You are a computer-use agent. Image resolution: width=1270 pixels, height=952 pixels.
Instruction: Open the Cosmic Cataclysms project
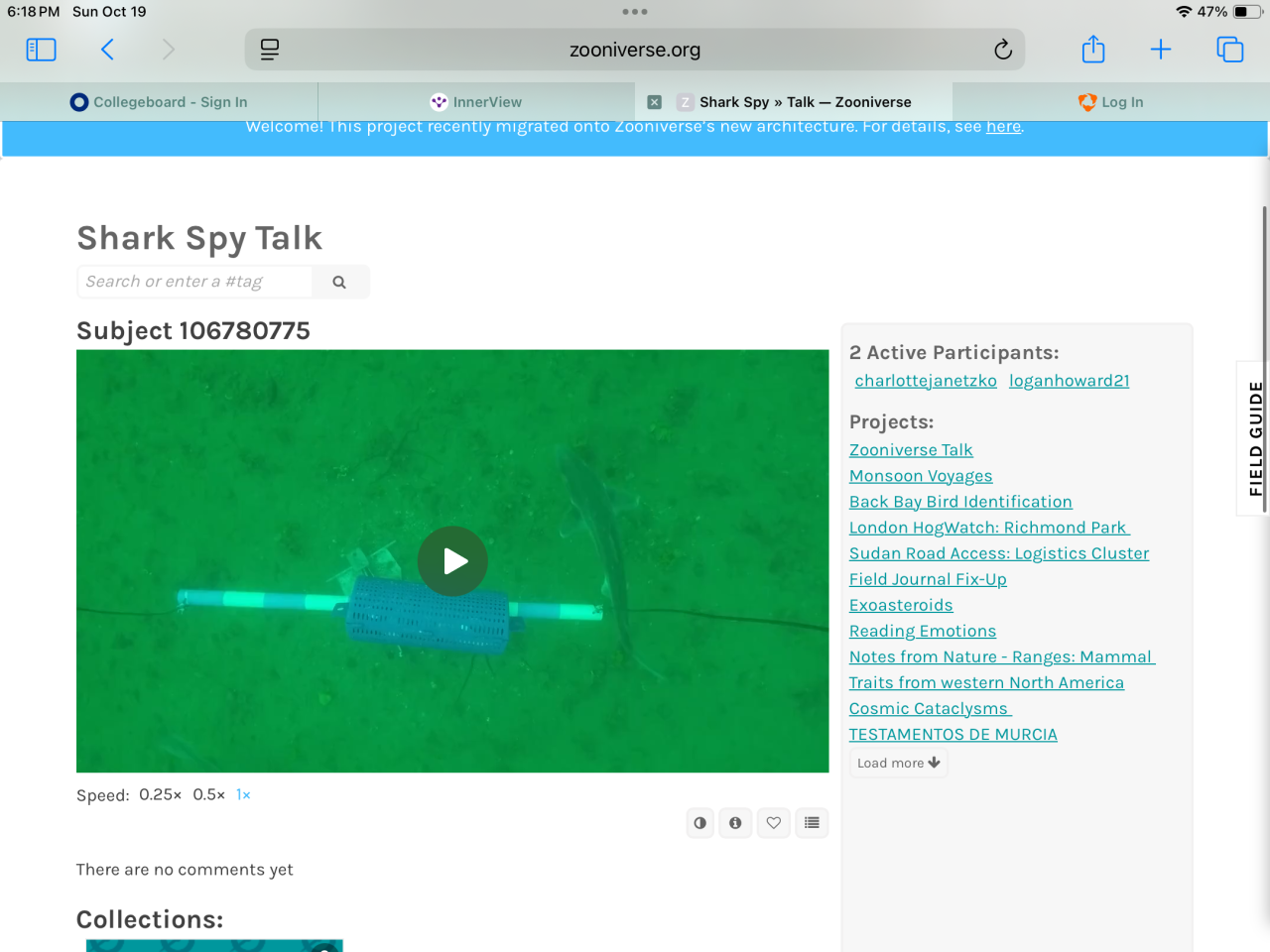tap(931, 708)
